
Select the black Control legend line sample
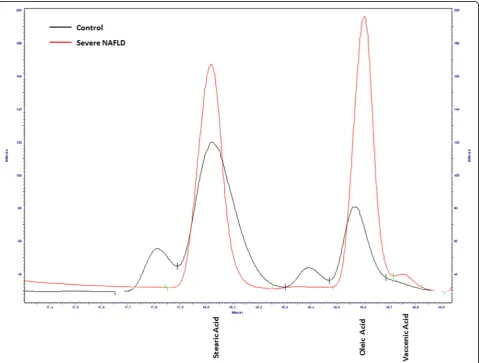(x=60, y=27)
